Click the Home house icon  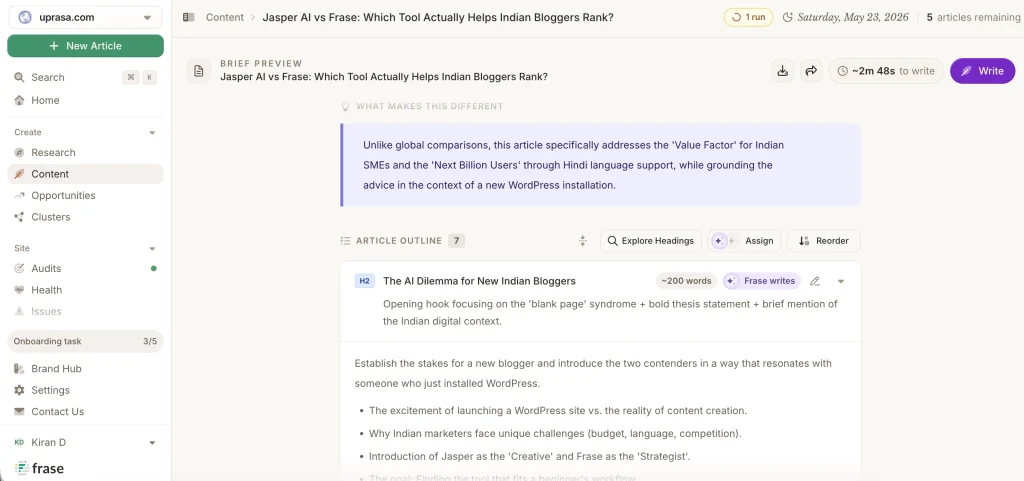click(19, 100)
